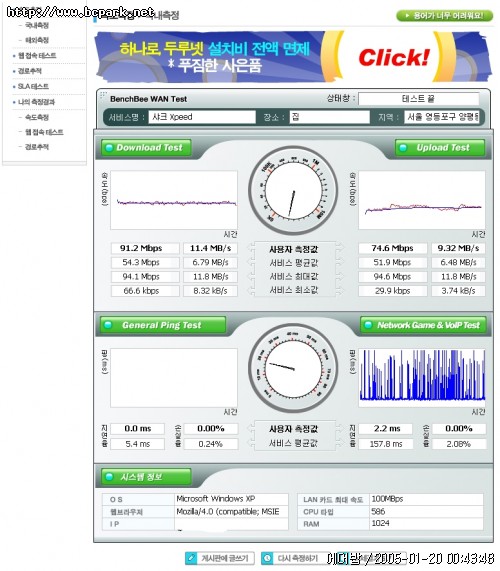
Task: Click VoIP loss rate 2.08%
Action: click(x=459, y=444)
